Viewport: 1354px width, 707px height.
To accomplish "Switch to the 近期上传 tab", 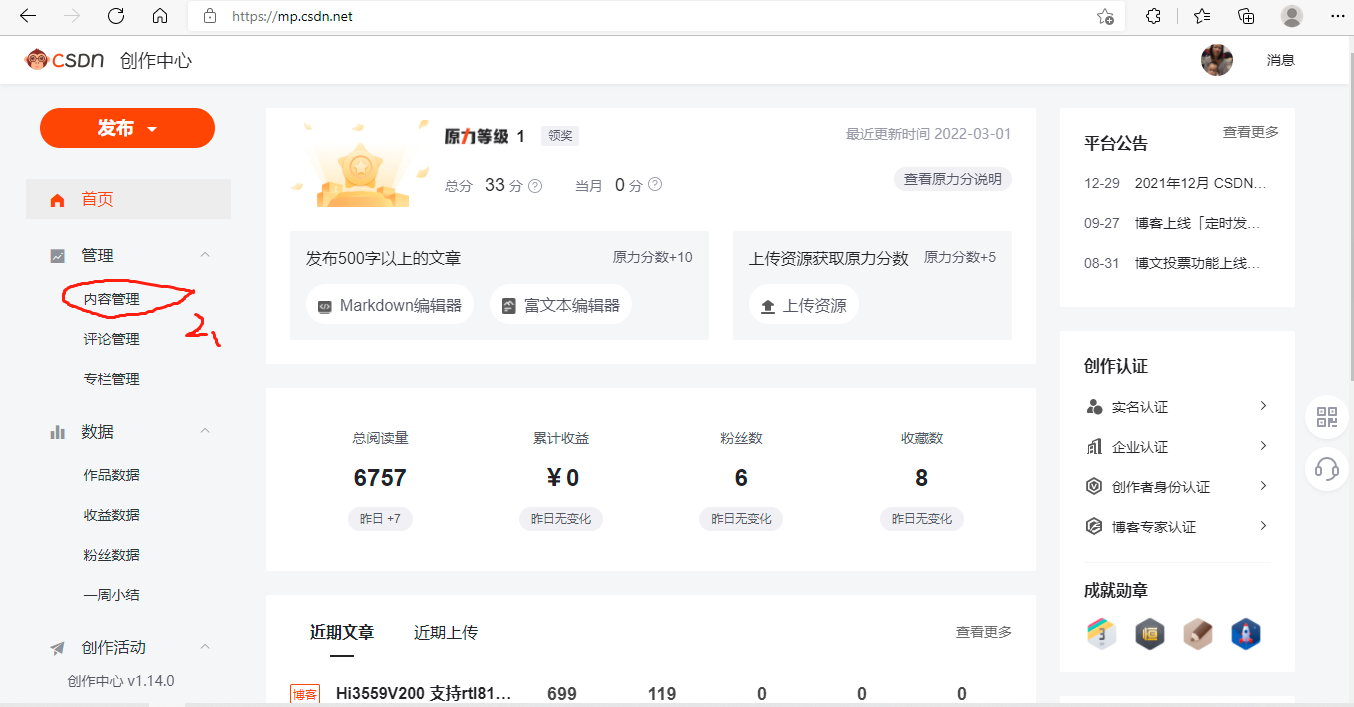I will tap(446, 633).
